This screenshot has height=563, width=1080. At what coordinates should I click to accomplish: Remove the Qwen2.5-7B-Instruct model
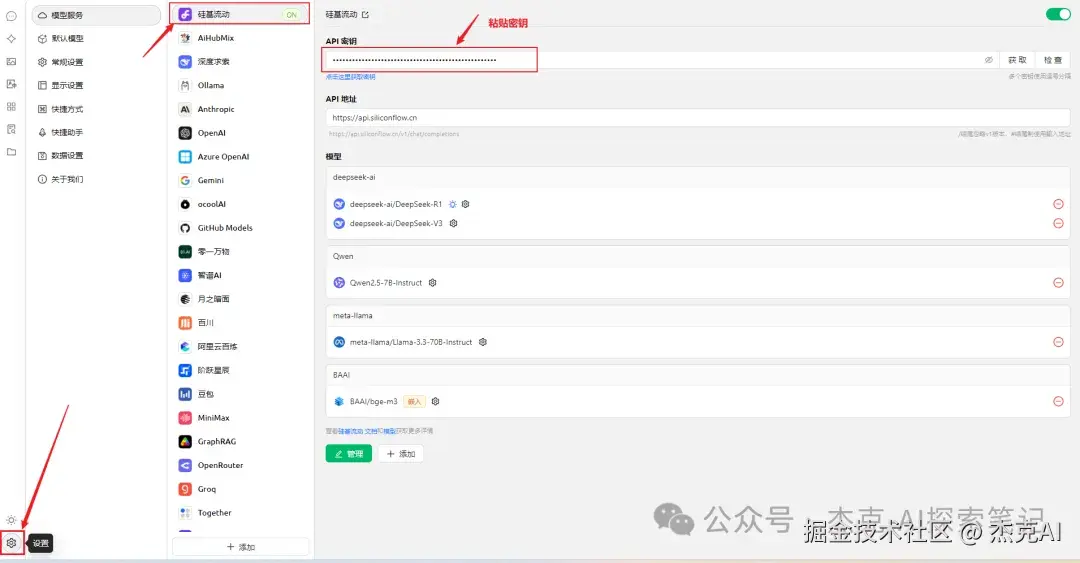[1059, 283]
